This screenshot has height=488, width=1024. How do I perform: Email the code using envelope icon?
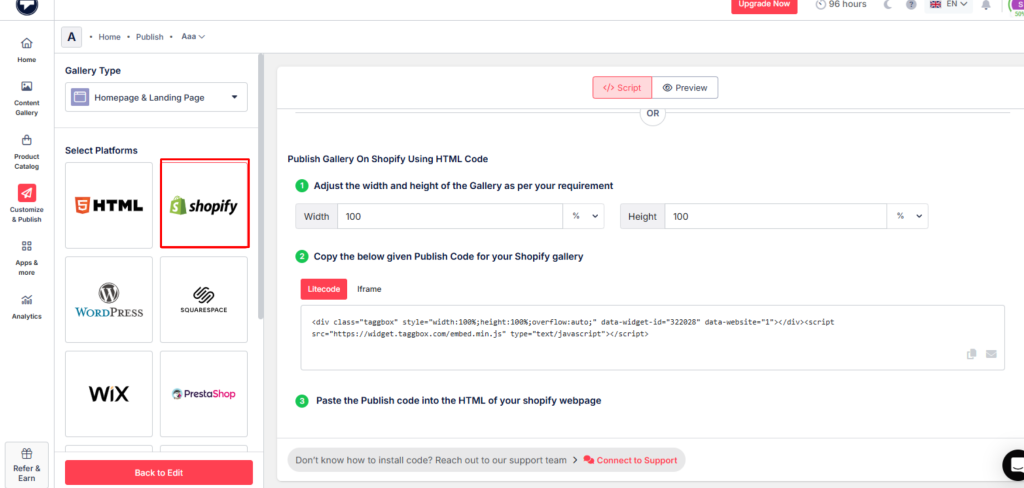(991, 354)
